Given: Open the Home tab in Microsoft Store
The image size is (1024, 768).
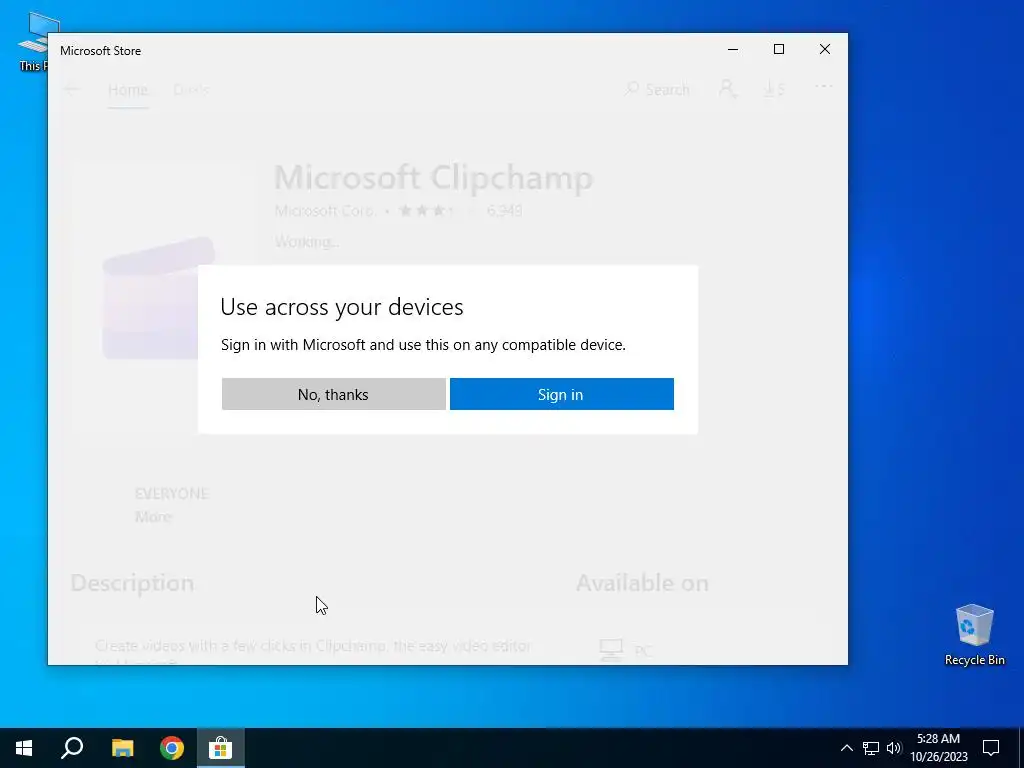Looking at the screenshot, I should [x=128, y=89].
